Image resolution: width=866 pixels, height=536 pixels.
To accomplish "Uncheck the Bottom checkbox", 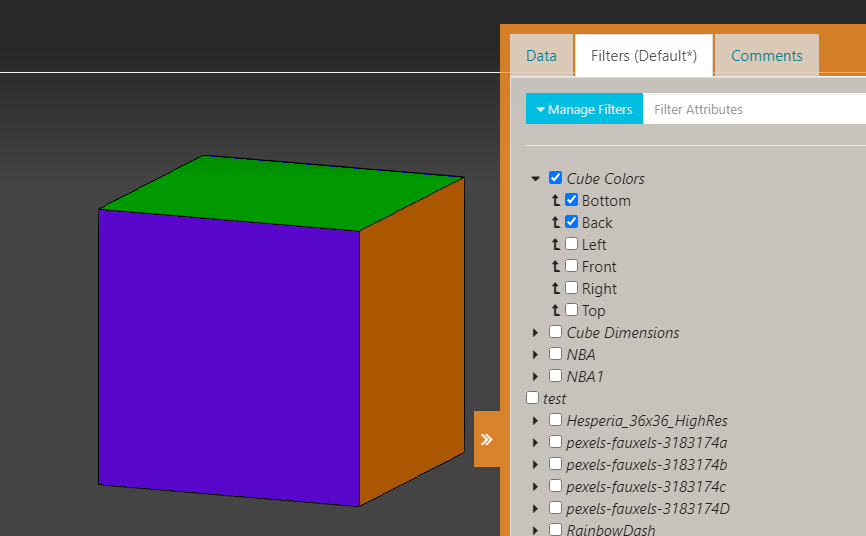I will coord(572,199).
